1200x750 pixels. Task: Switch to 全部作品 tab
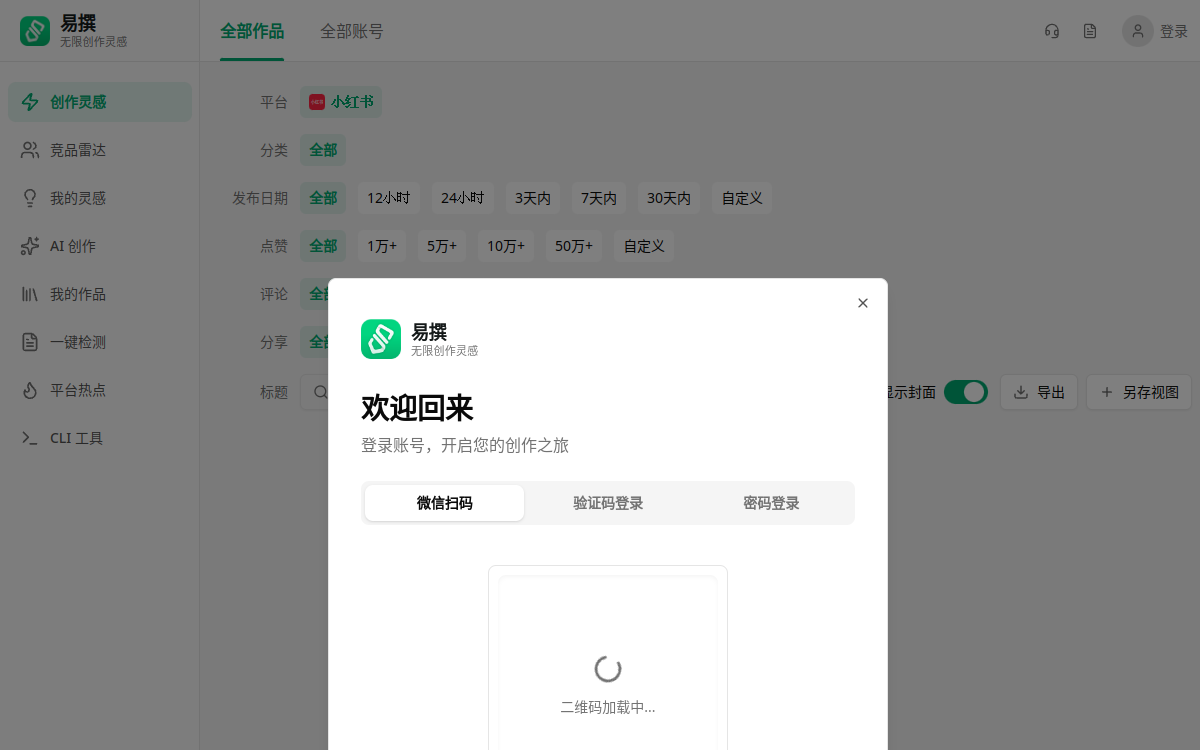tap(252, 31)
